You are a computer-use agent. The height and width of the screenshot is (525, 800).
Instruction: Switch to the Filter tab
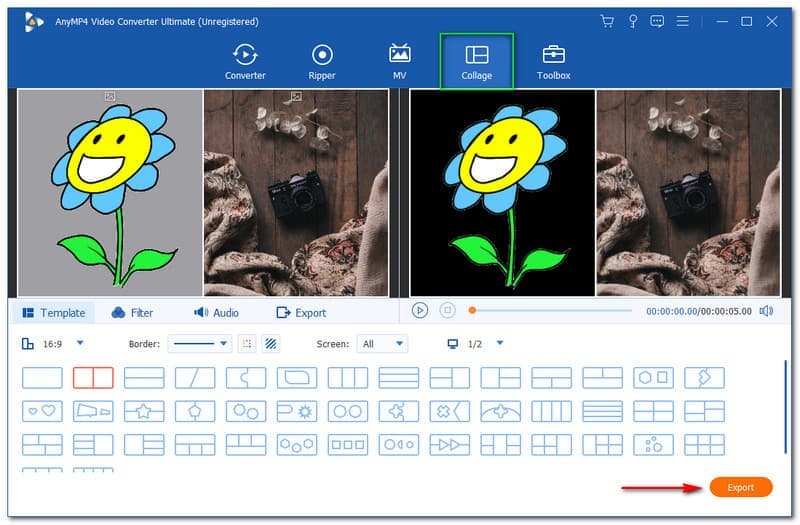(133, 313)
